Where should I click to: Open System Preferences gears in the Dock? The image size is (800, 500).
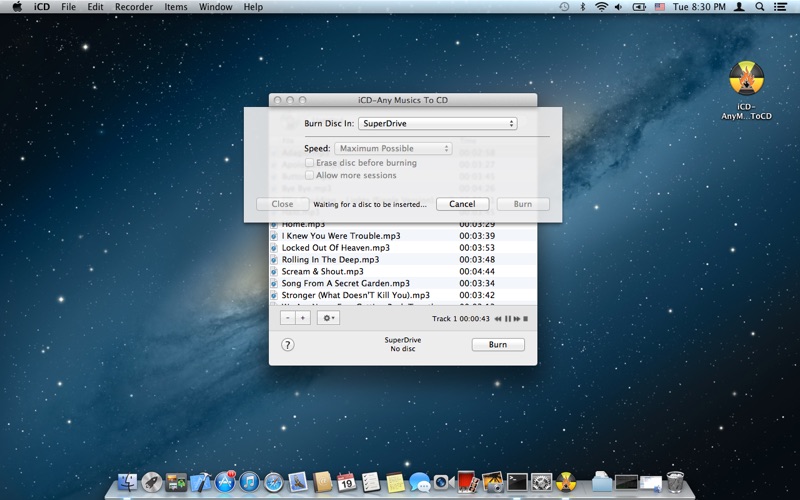click(x=541, y=482)
